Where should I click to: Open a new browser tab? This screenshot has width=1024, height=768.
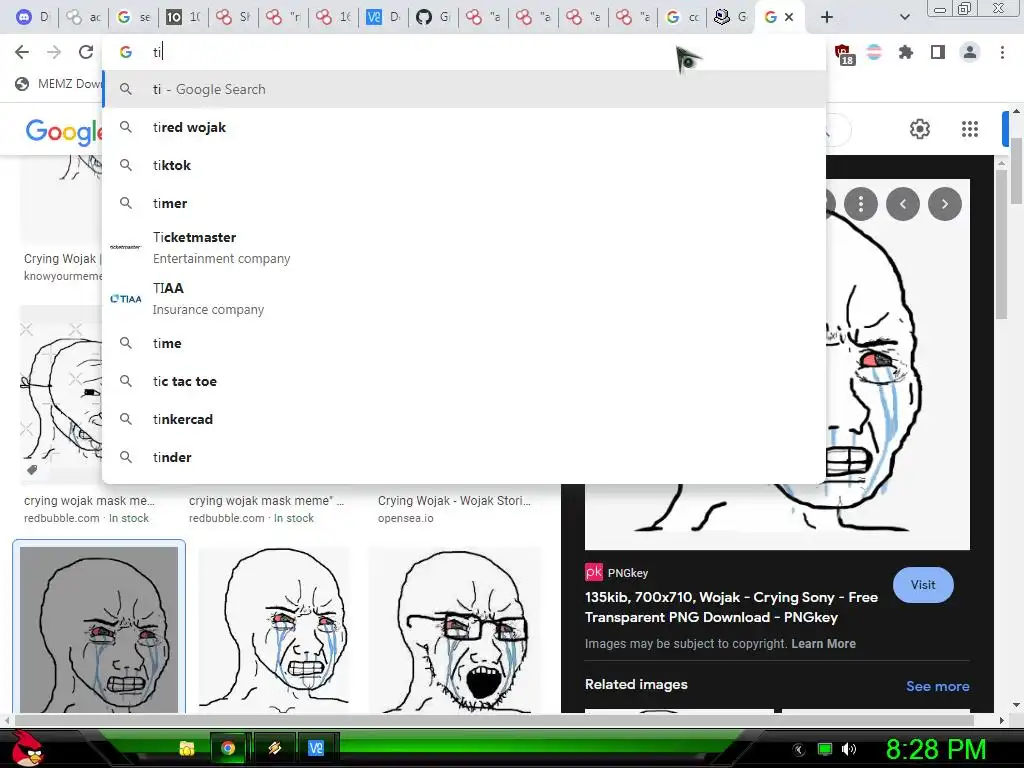pos(827,17)
